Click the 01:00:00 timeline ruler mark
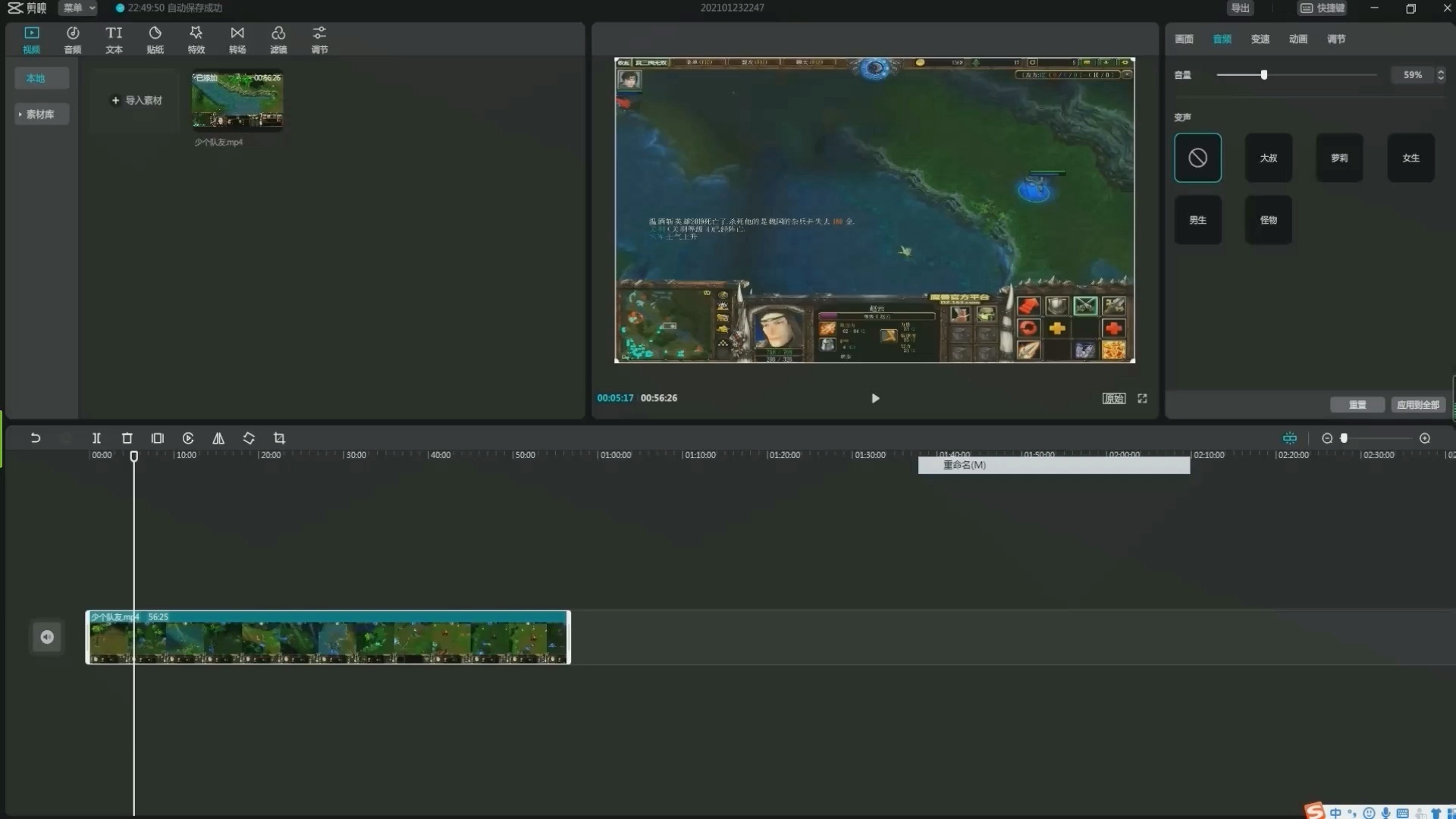 click(x=616, y=455)
